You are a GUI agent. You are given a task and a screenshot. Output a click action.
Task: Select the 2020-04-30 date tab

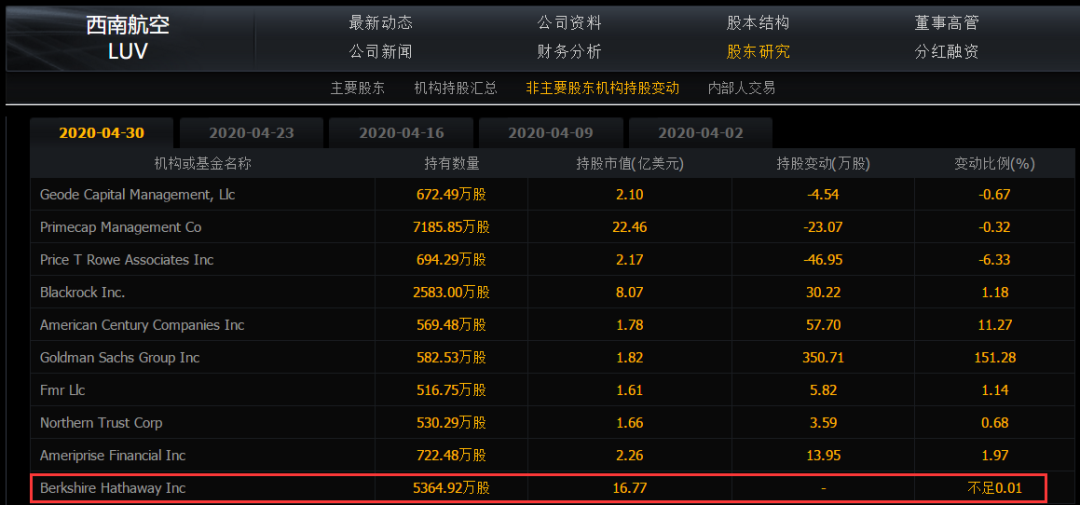(102, 133)
